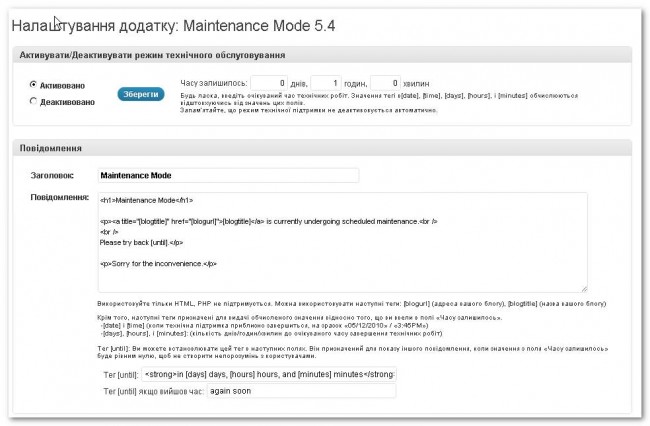Screen dimensions: 650x426
Task: Click the 'Часу залишилось:' label
Action: coord(213,83)
